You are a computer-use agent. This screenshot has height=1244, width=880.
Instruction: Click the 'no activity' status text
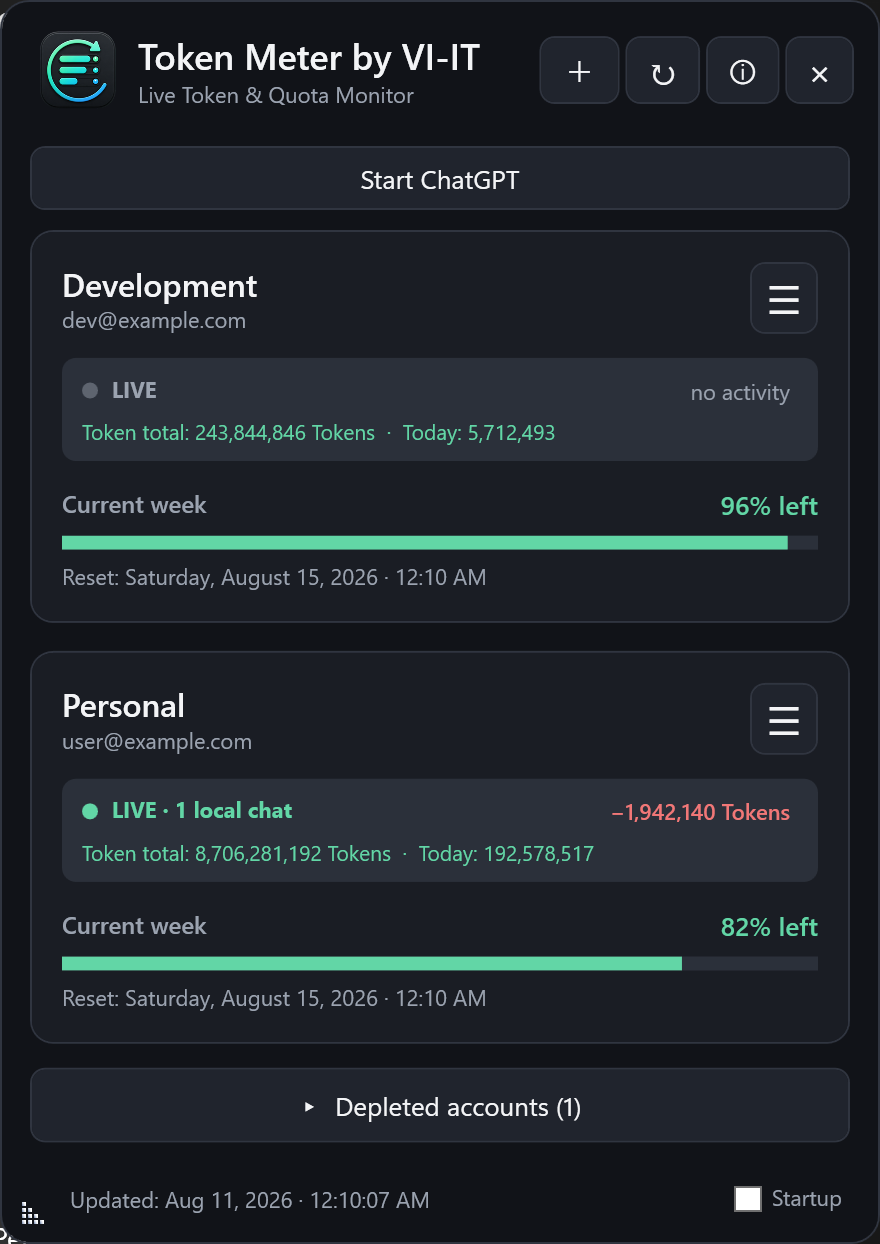point(740,393)
